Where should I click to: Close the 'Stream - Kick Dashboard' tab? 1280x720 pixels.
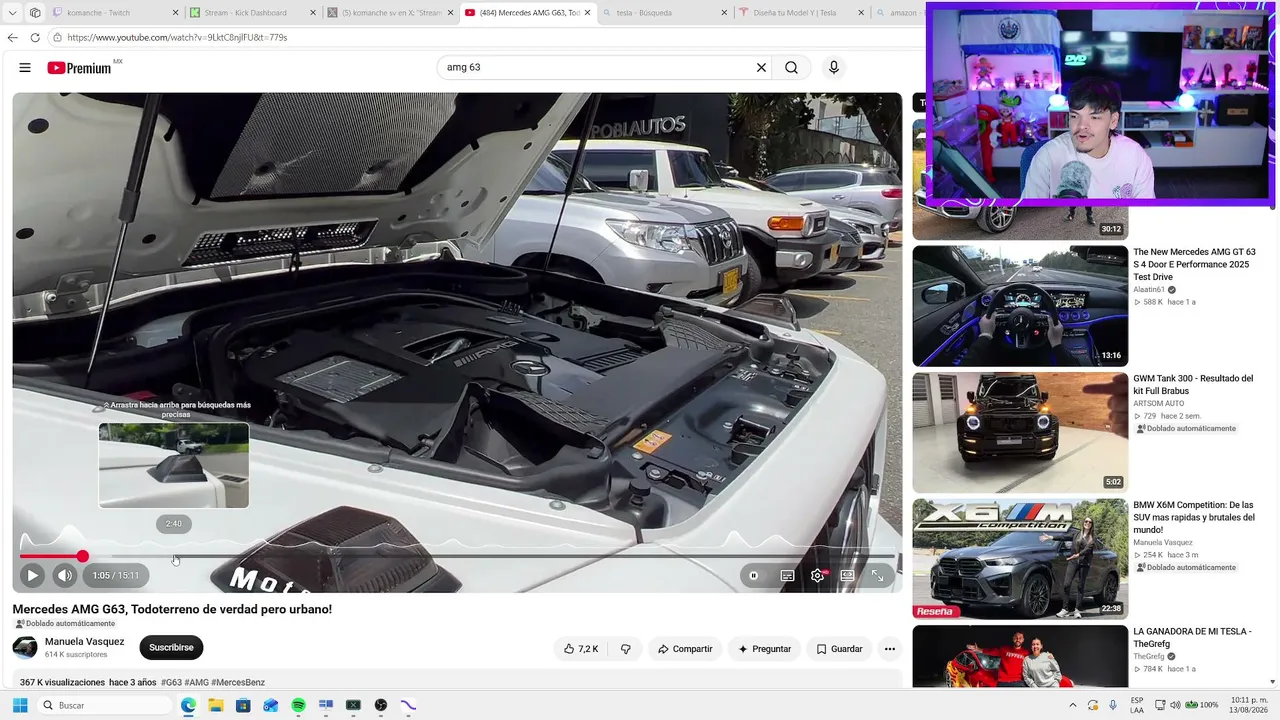click(313, 13)
